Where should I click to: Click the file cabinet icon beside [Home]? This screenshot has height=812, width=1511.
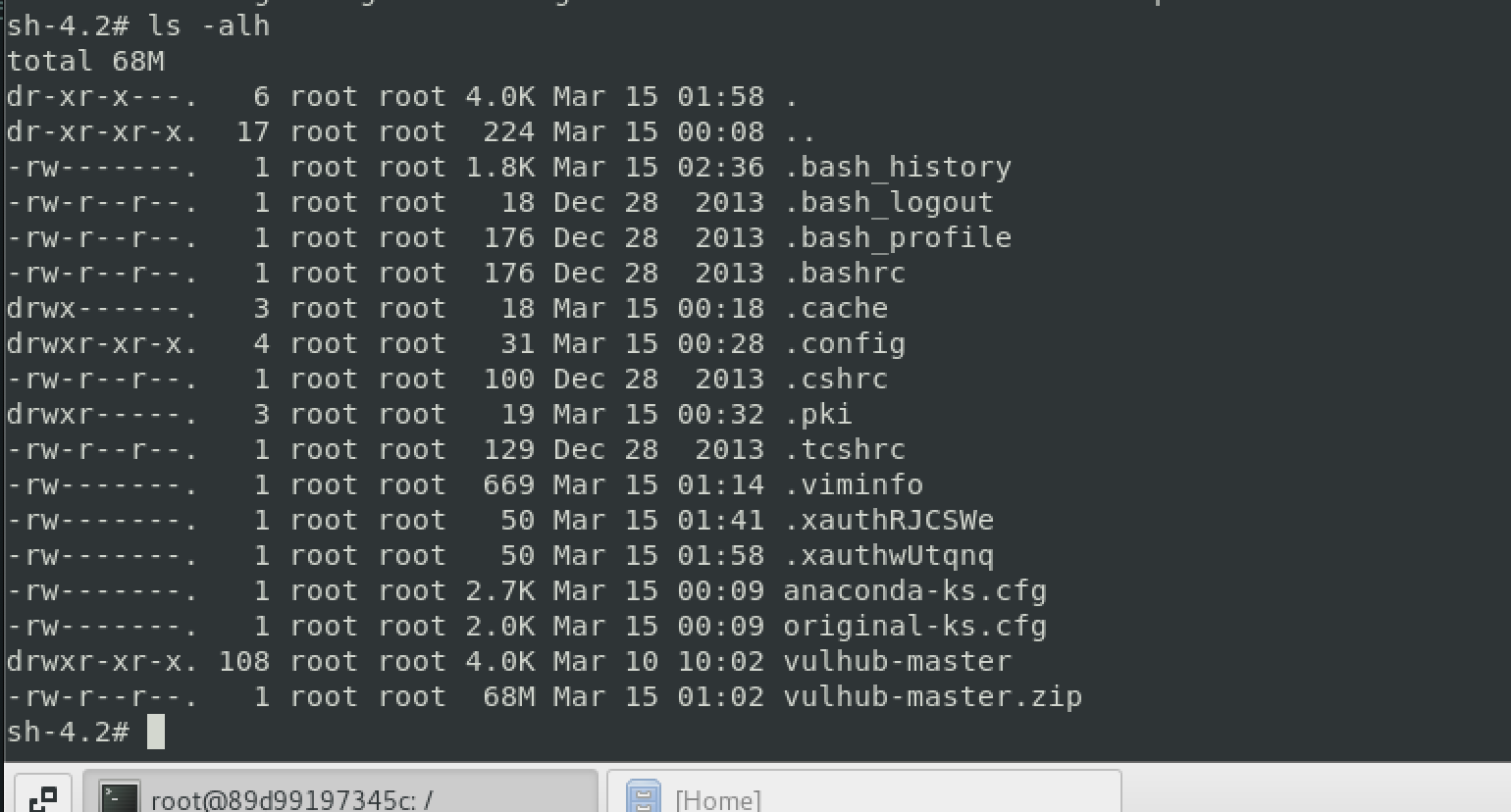pos(644,797)
